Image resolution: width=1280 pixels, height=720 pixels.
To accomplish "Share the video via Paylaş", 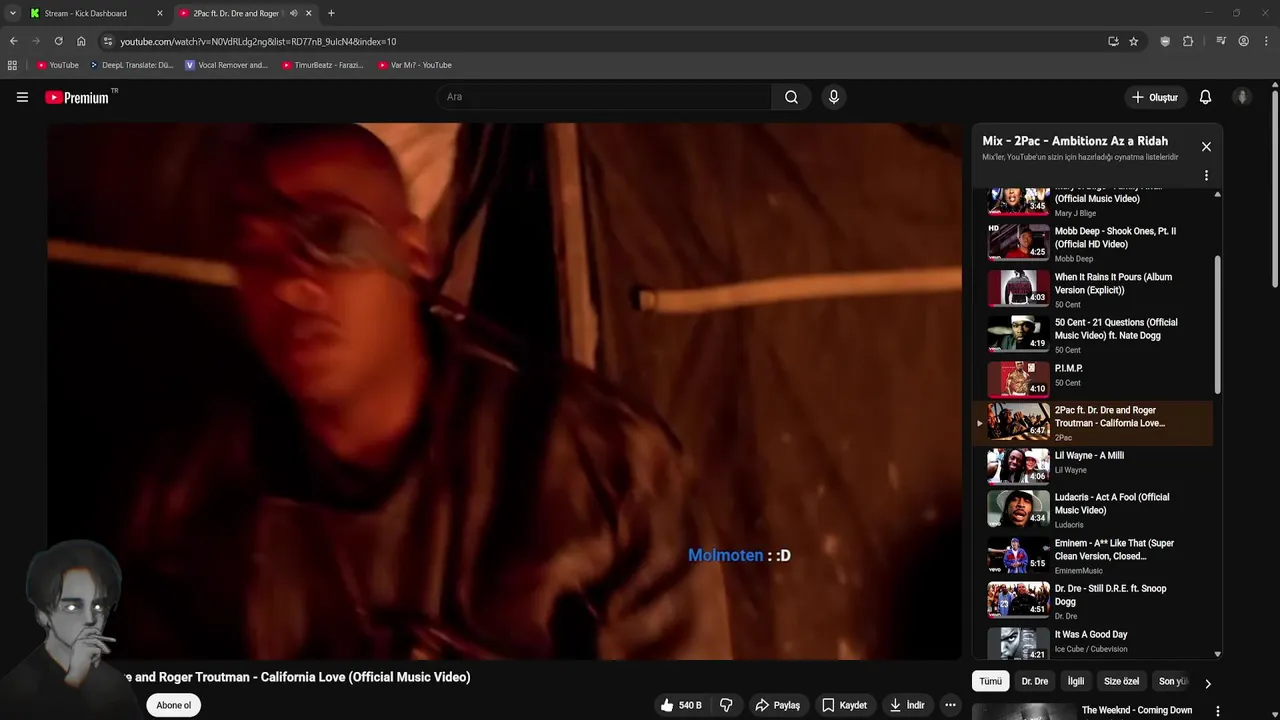I will (x=777, y=705).
